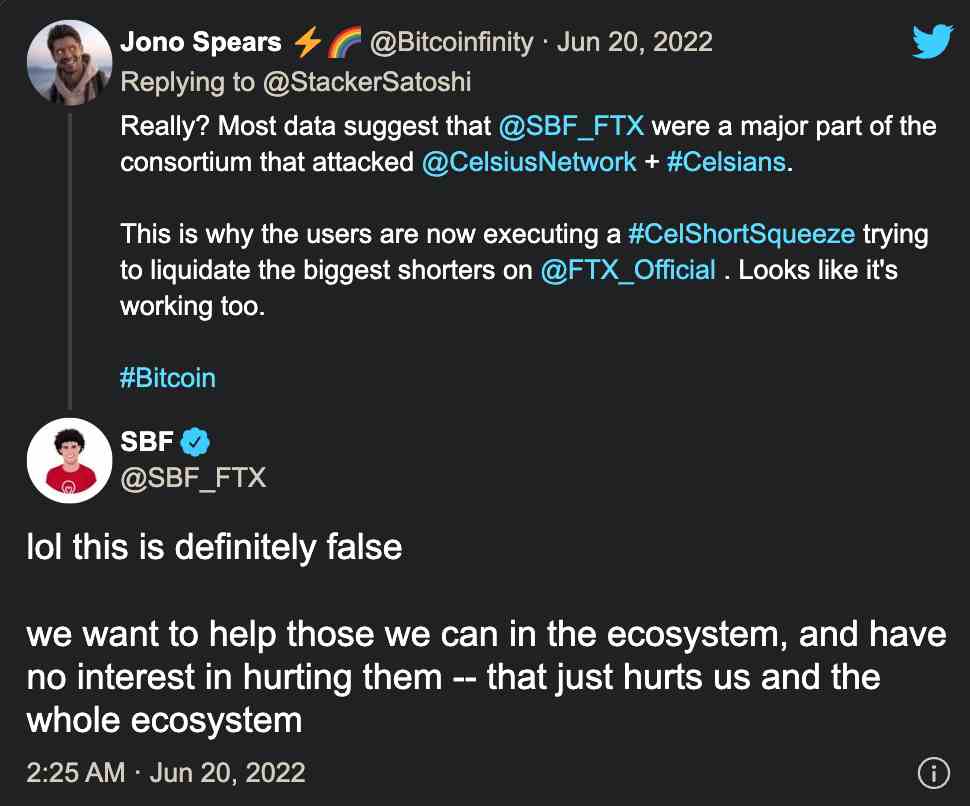970x806 pixels.
Task: Open SBF's profile avatar
Action: pos(69,460)
